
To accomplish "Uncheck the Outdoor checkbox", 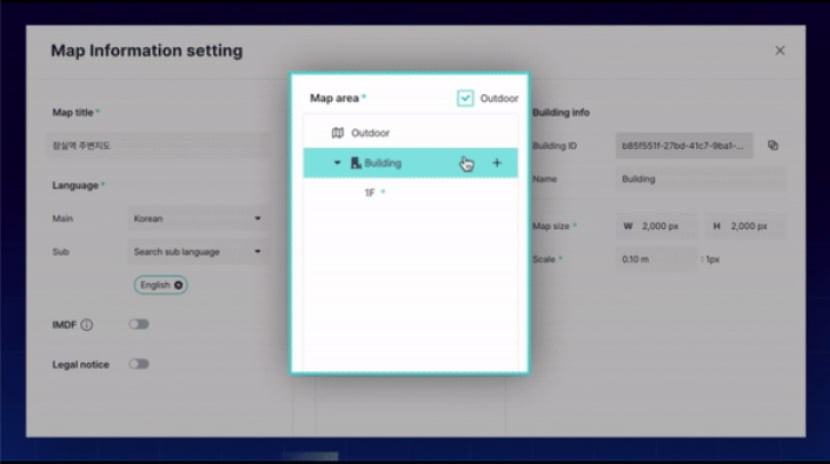I will coord(465,98).
